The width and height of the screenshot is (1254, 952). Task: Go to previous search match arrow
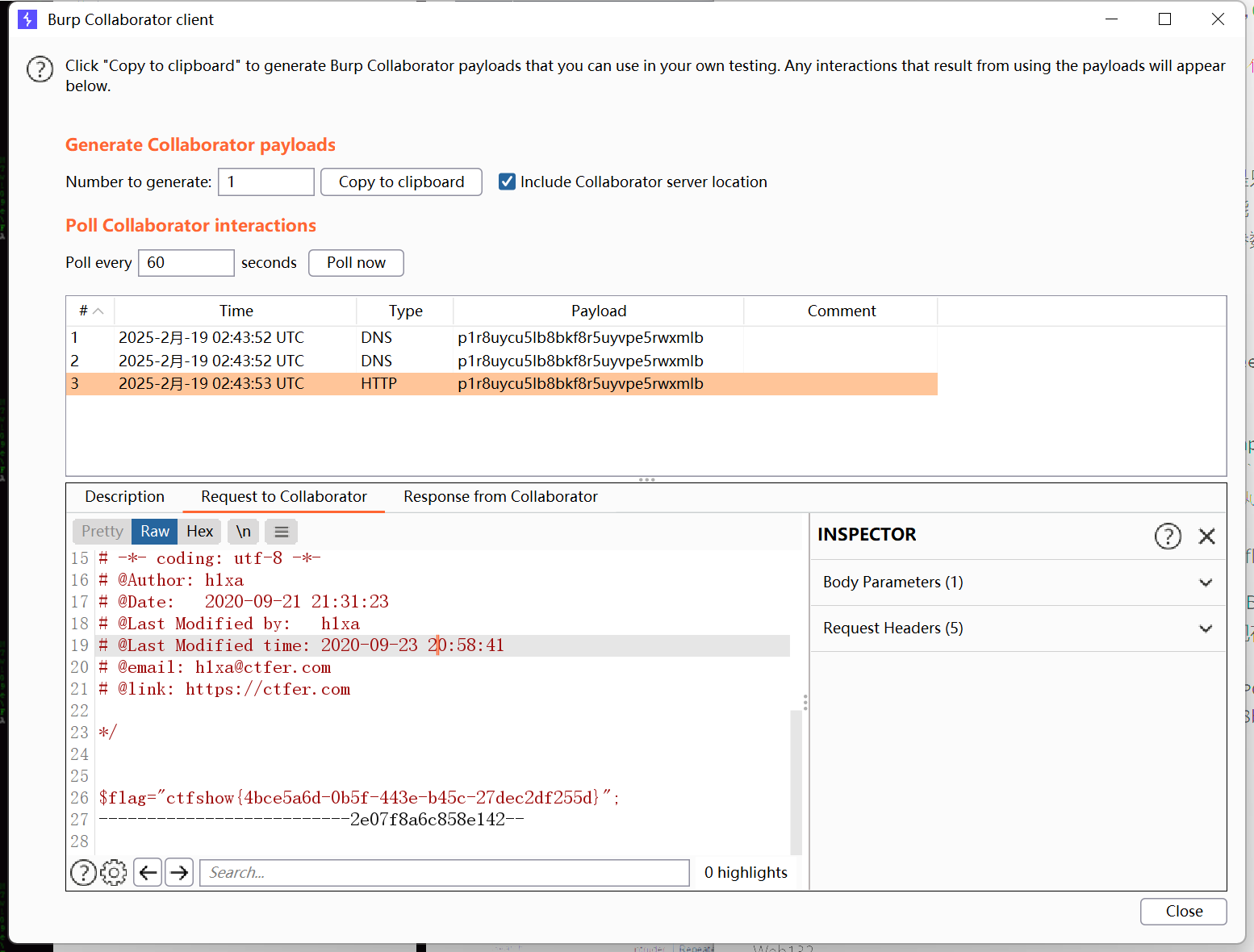[148, 872]
